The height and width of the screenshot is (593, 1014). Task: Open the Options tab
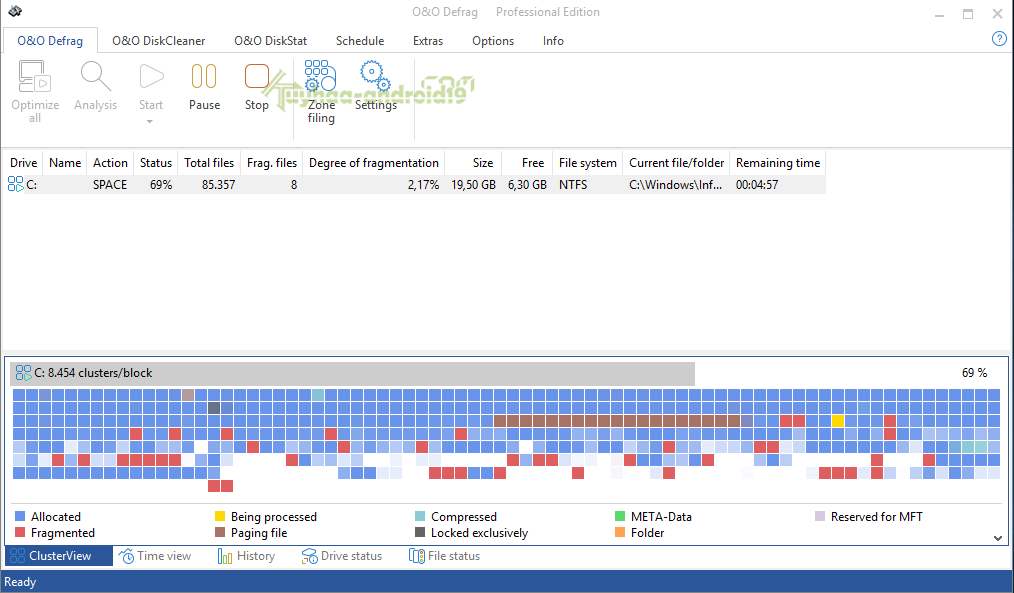coord(493,41)
